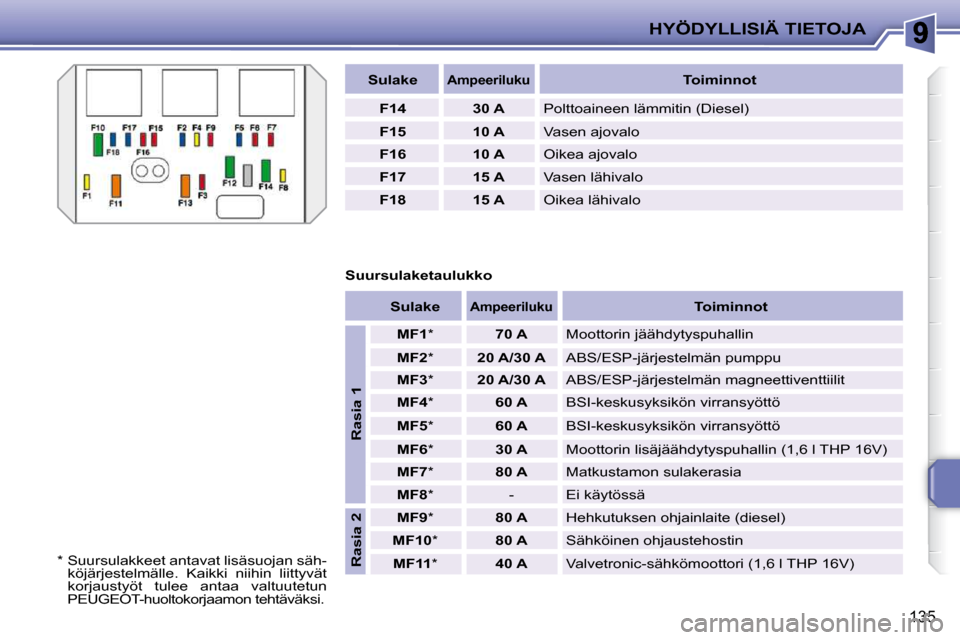Click the green F14 fuse in the diagram
Image resolution: width=960 pixels, height=640 pixels.
pyautogui.click(x=266, y=171)
